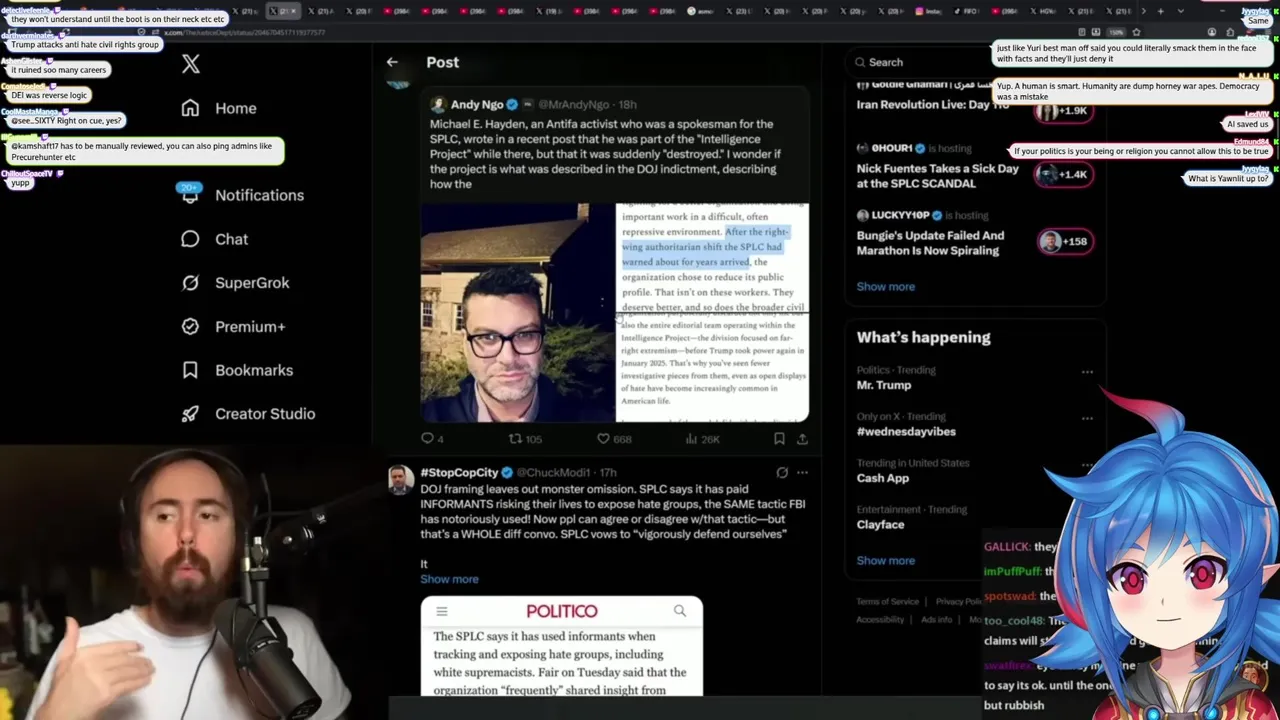Bookmark Andy Ngo's post
This screenshot has height=720, width=1280.
point(779,438)
